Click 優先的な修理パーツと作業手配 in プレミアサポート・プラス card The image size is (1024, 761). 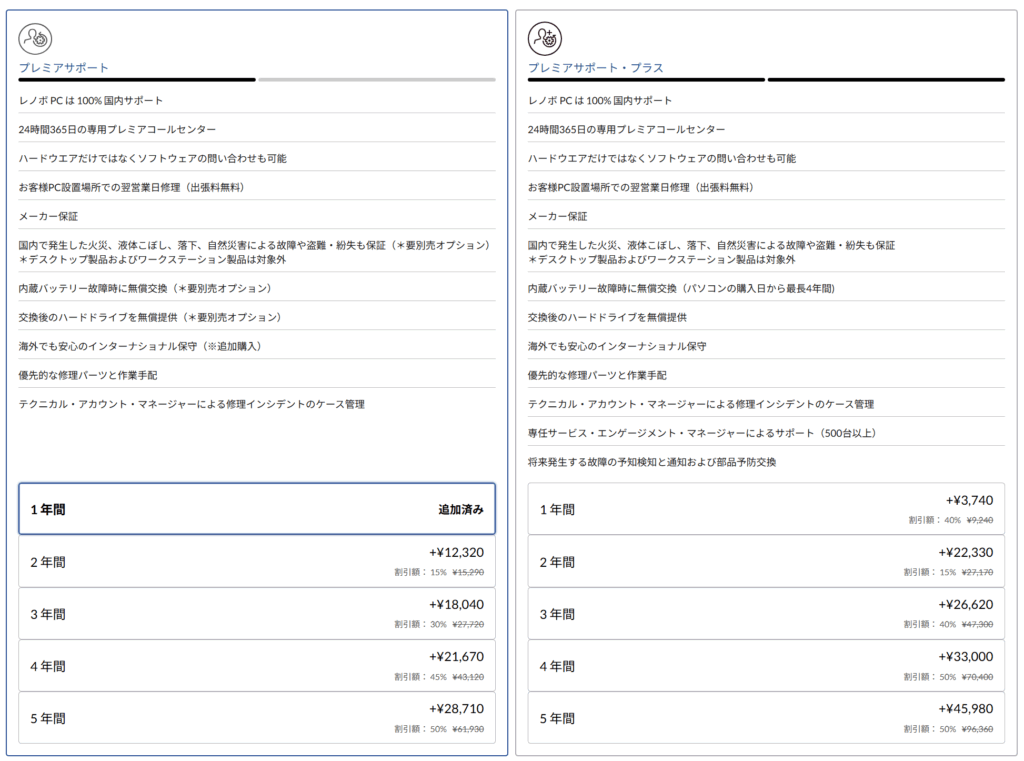coord(598,375)
